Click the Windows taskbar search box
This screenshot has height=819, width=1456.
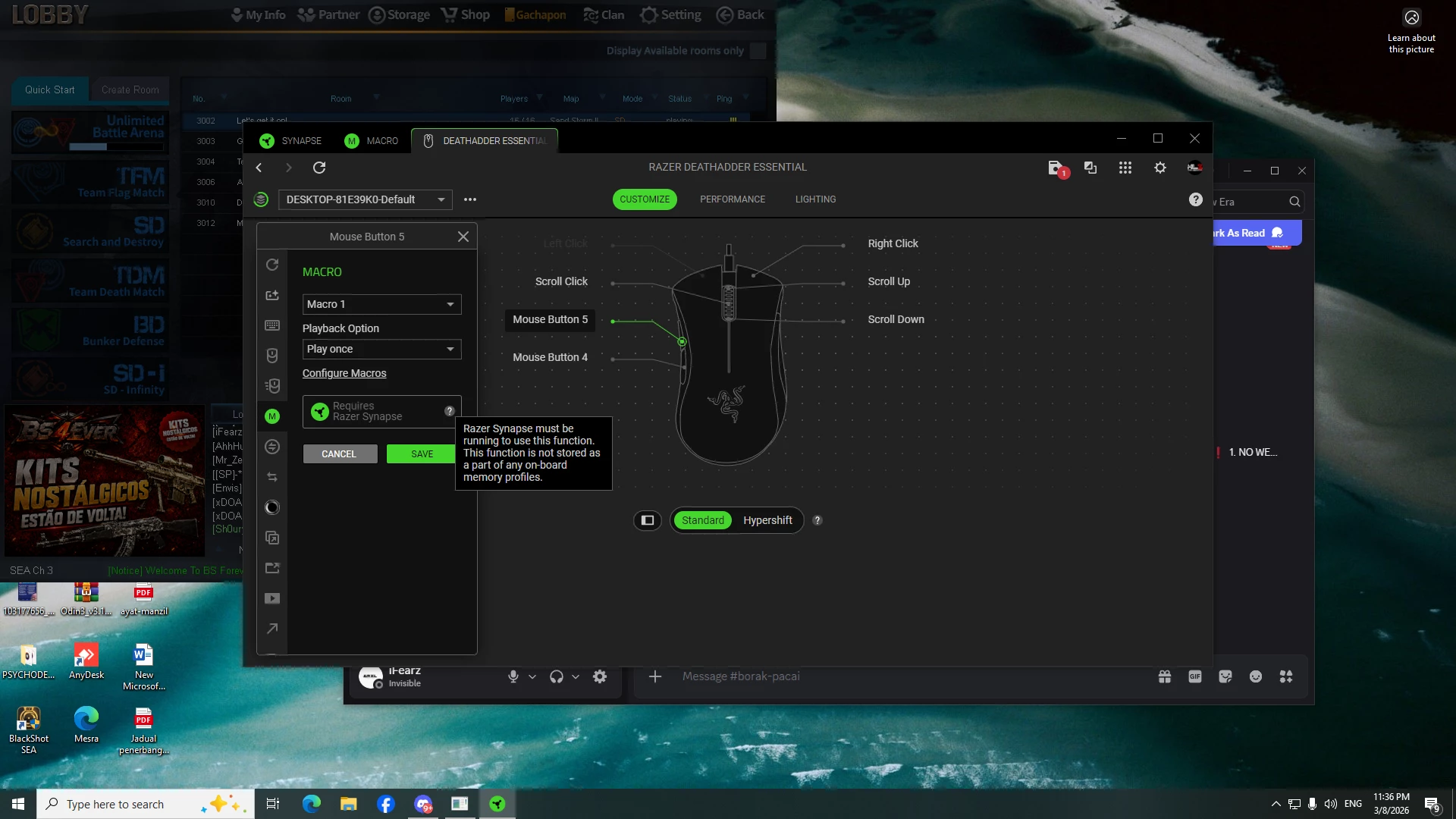146,804
